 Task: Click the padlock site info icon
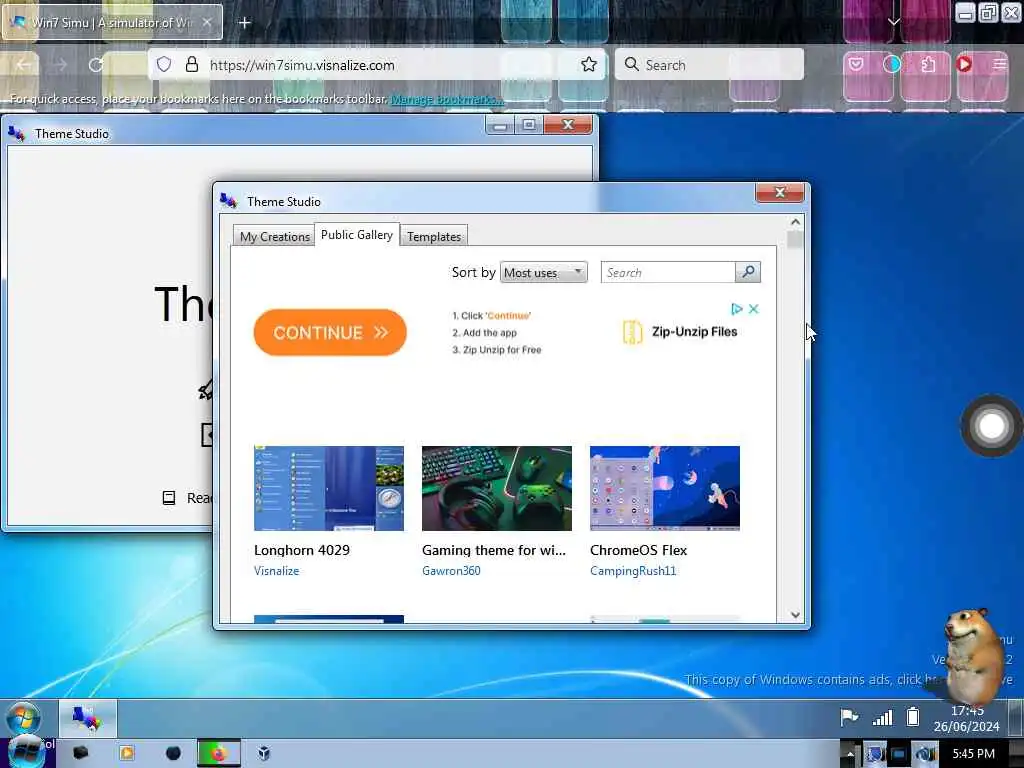click(x=191, y=65)
